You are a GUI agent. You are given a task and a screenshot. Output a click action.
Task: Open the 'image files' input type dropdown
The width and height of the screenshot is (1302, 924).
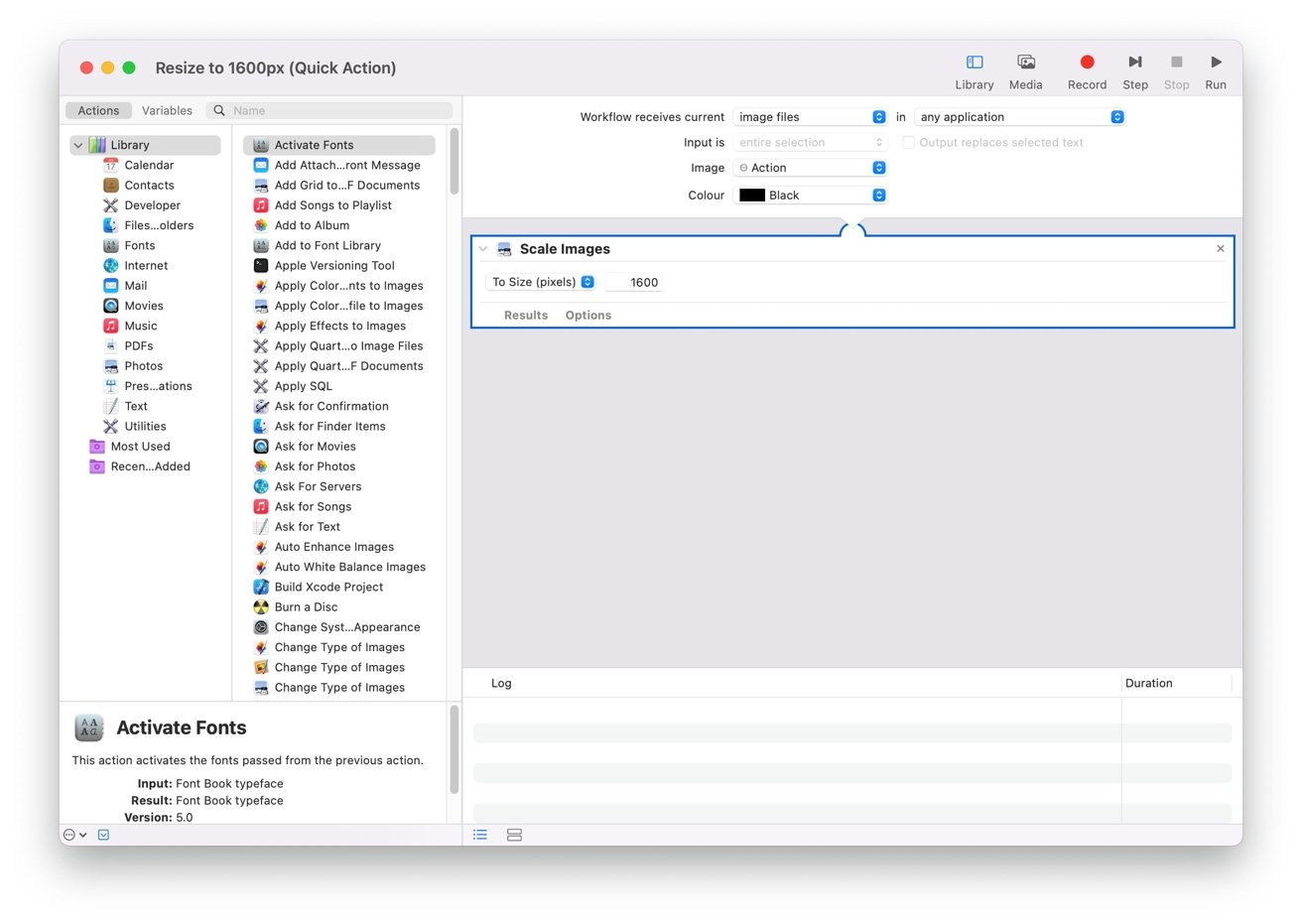coord(810,117)
